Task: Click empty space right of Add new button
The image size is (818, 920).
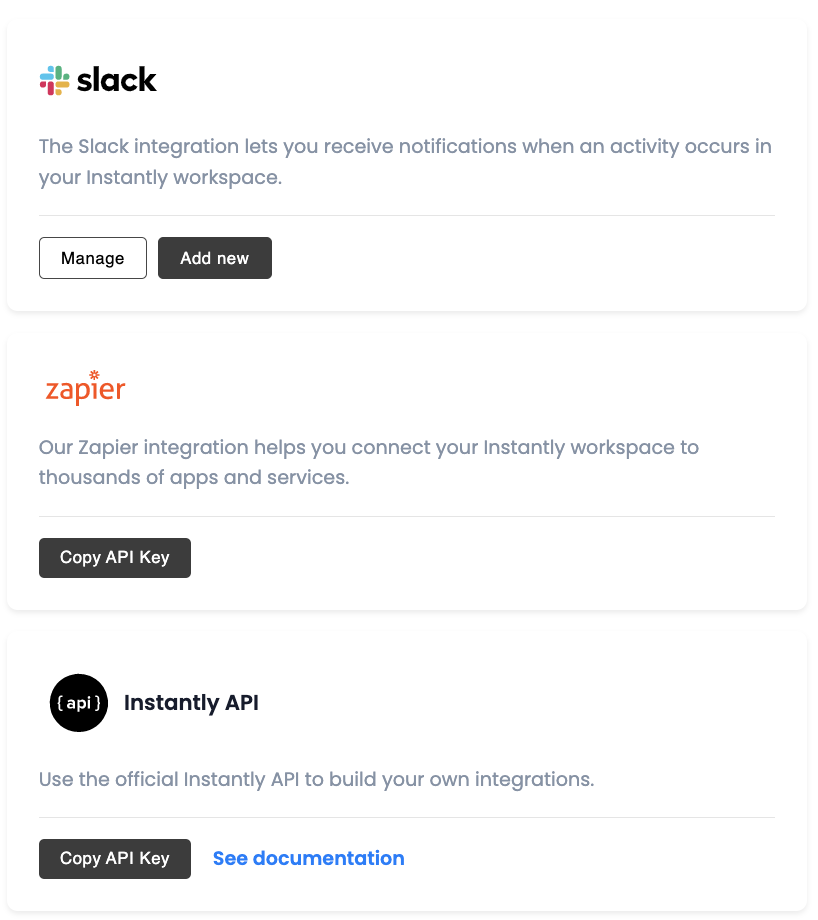Action: click(x=522, y=258)
